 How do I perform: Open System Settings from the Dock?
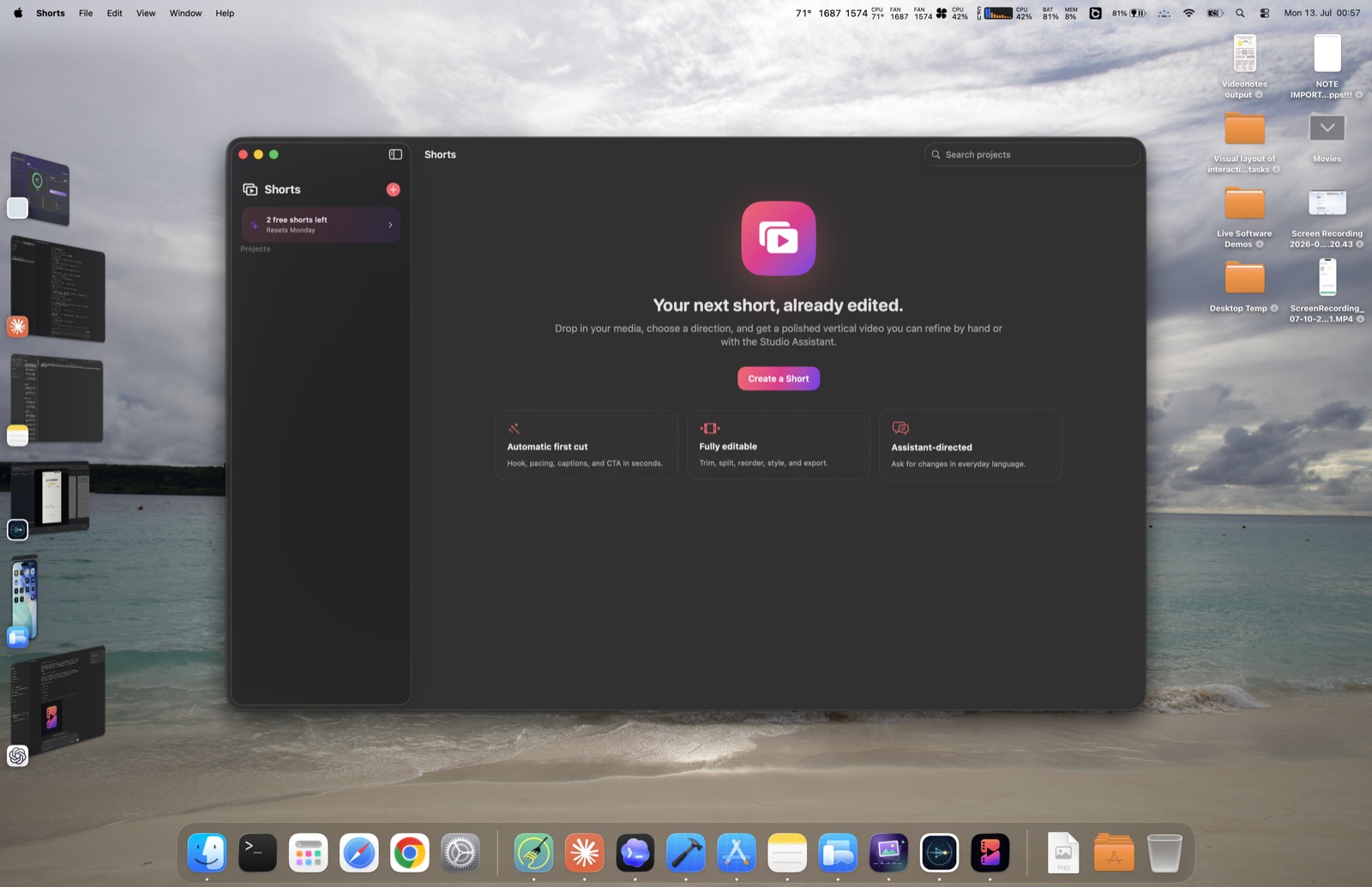pos(460,853)
